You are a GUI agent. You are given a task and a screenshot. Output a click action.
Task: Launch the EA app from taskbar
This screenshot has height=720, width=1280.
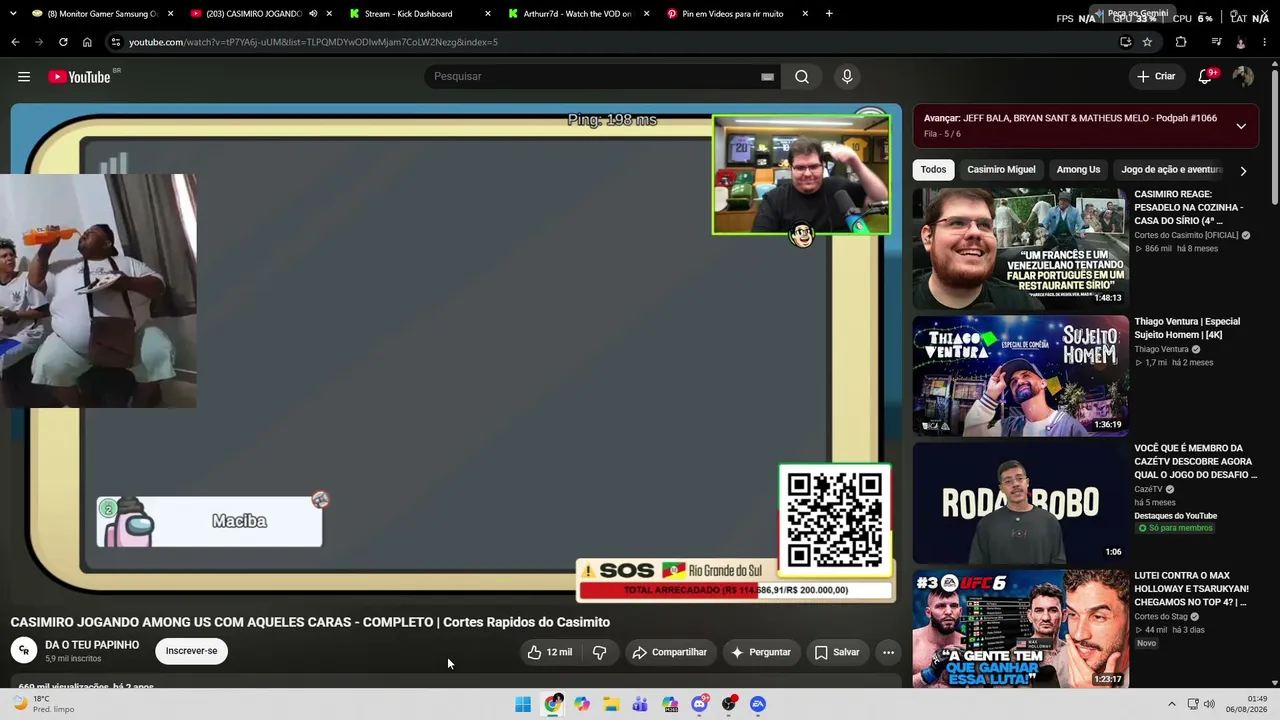758,704
